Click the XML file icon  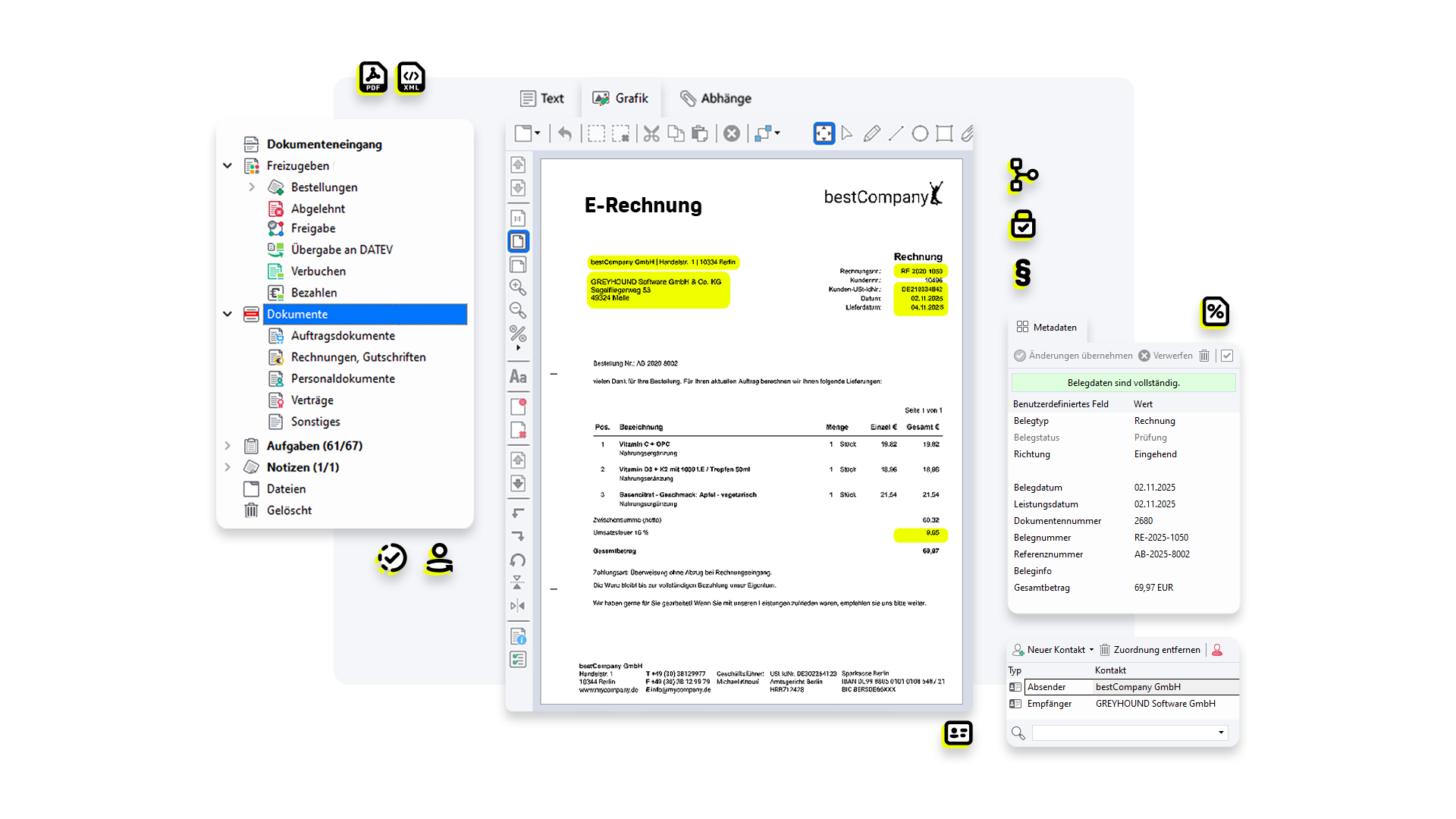411,77
